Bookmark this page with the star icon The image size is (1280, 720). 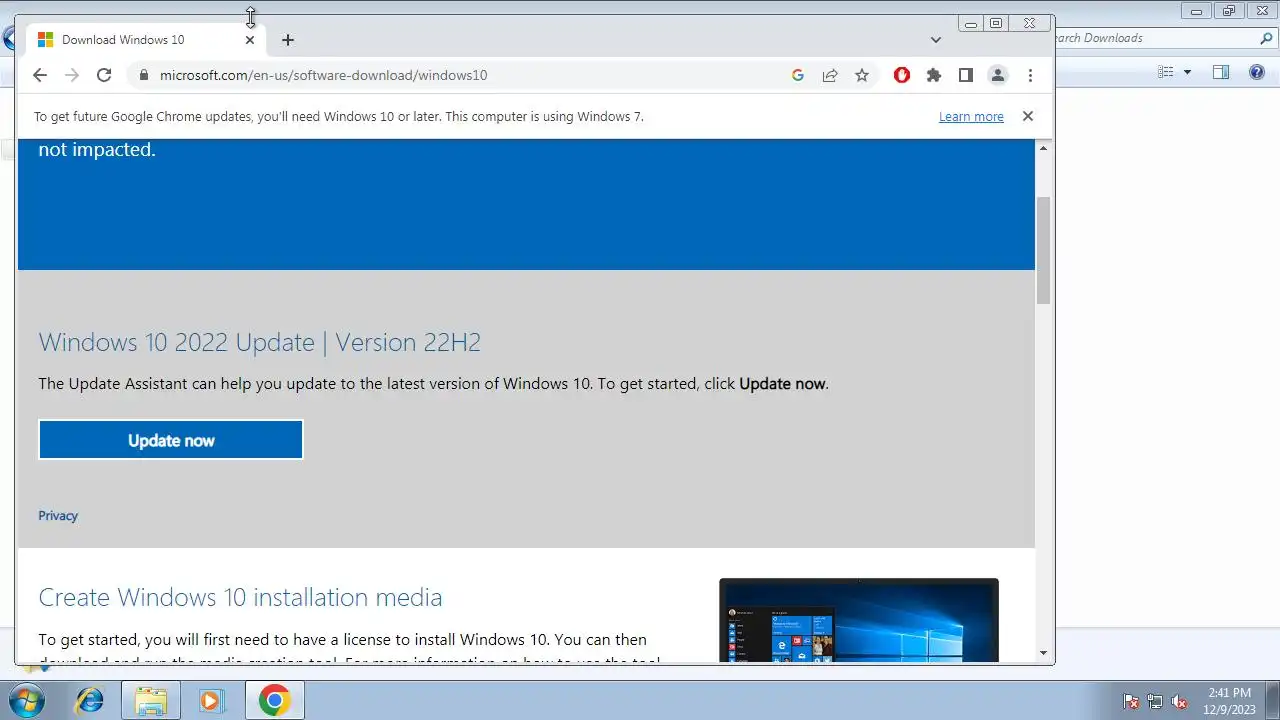(x=862, y=75)
